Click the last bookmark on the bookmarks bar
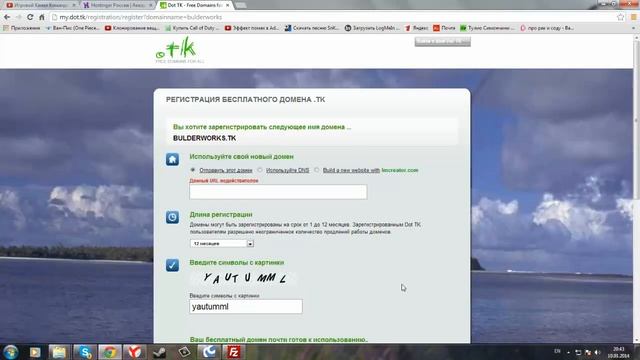Viewport: 640px width, 360px height. click(x=547, y=28)
